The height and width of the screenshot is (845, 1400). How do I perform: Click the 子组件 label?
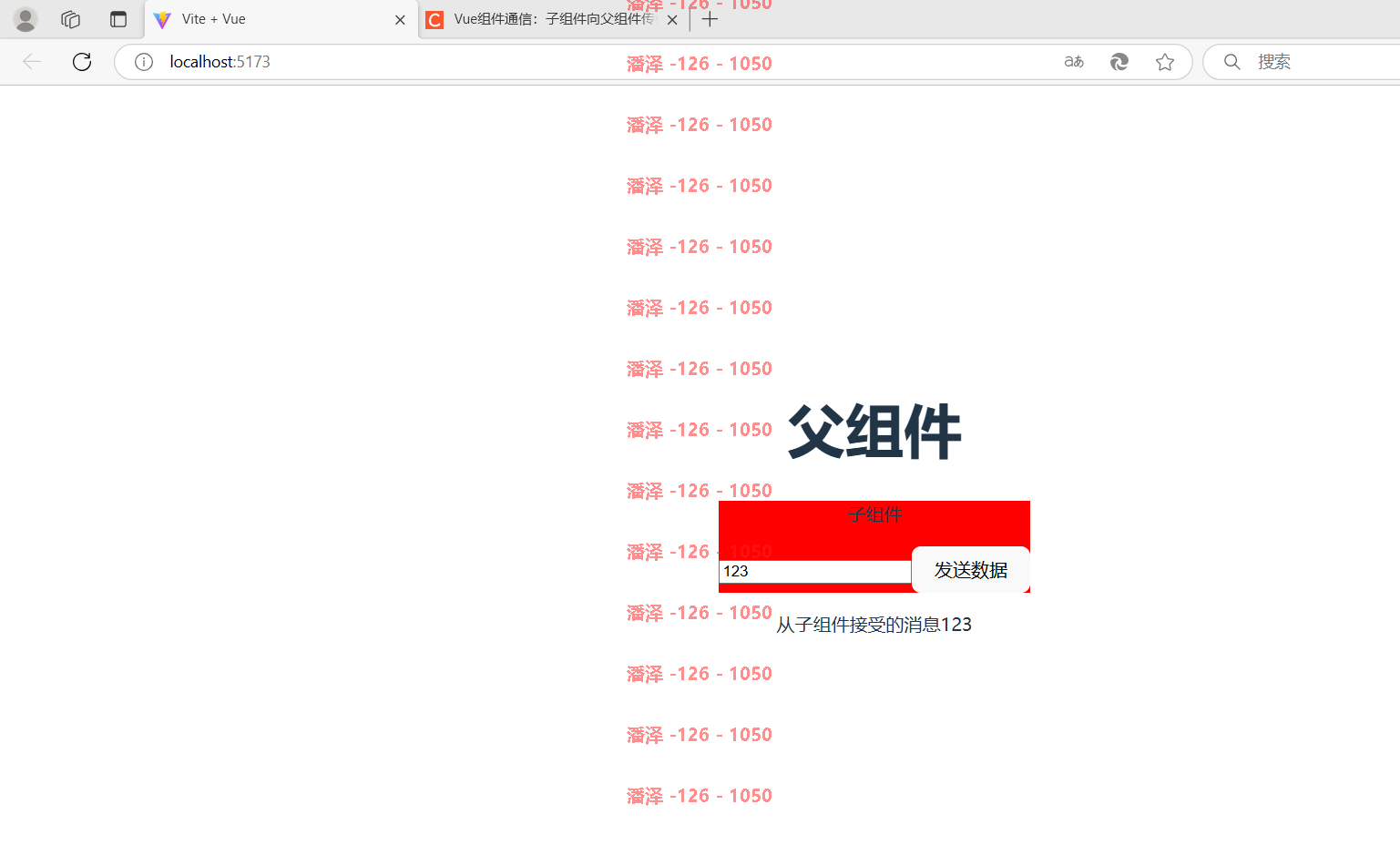pyautogui.click(x=874, y=514)
